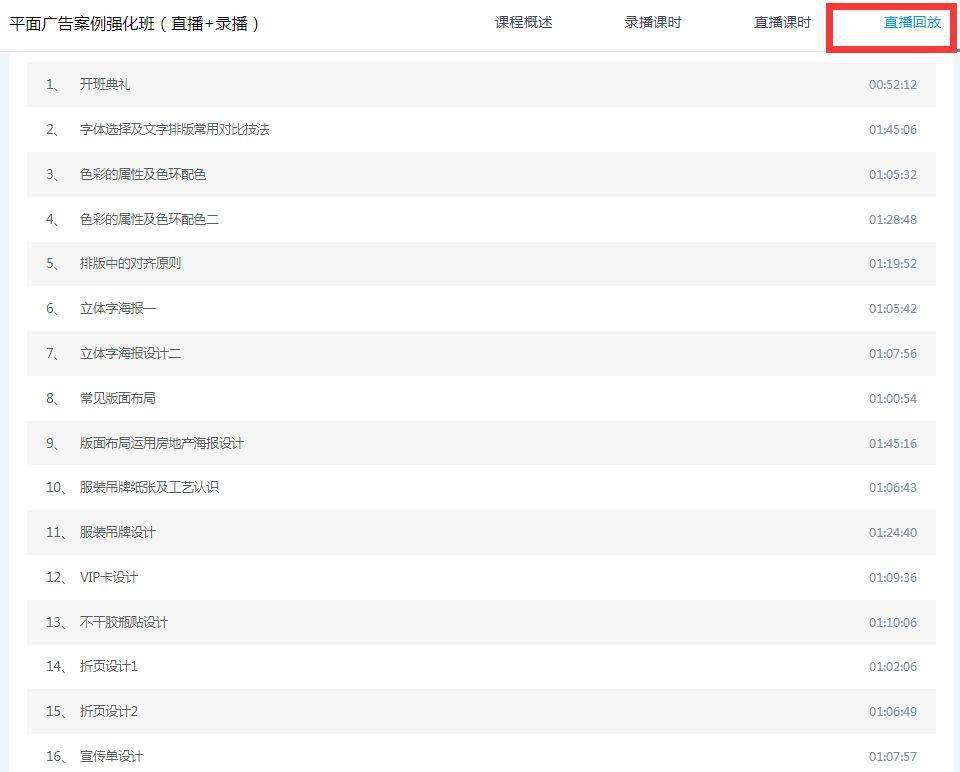Click the duration 01:45:16
Image resolution: width=960 pixels, height=772 pixels.
[893, 443]
